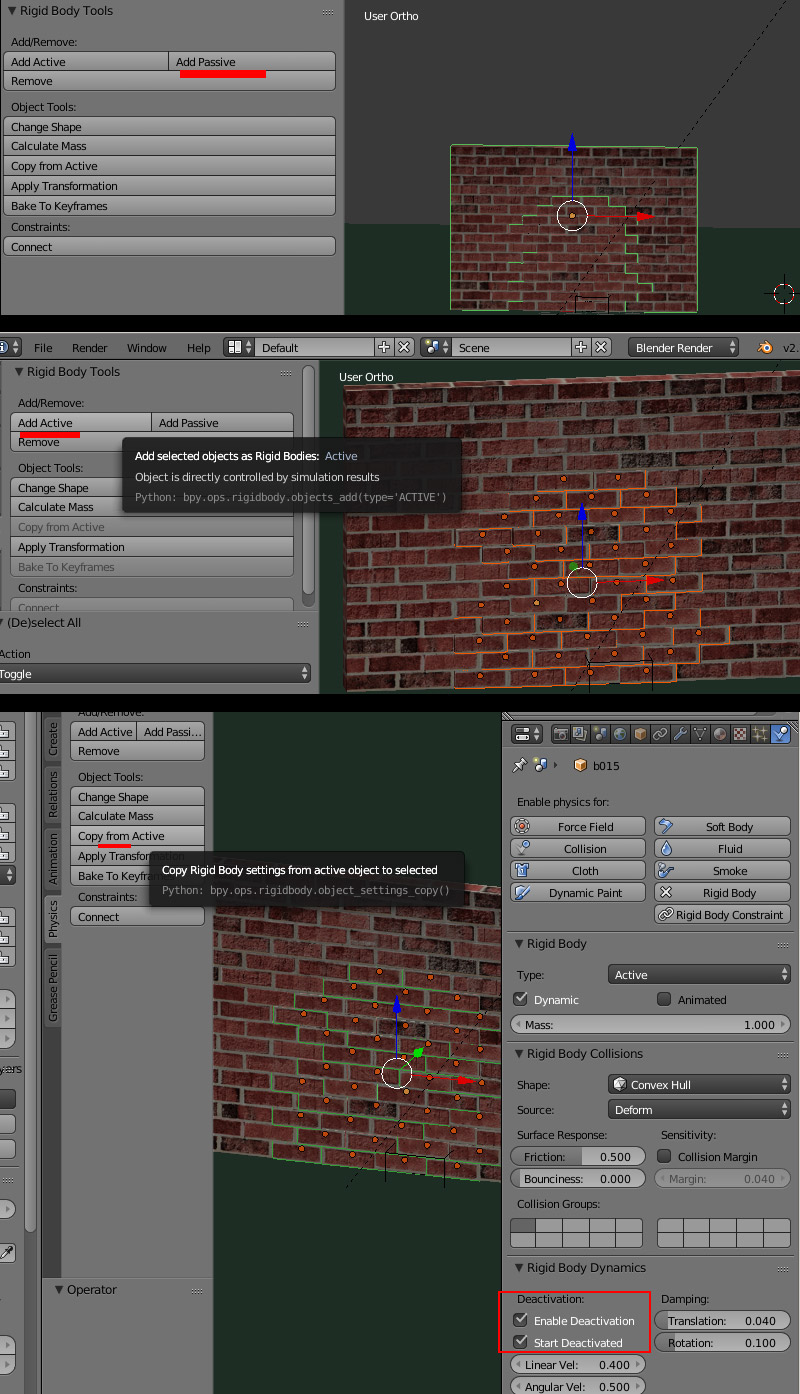Select the highlighted Physics properties tab icon
Image resolution: width=800 pixels, height=1394 pixels.
pos(780,734)
